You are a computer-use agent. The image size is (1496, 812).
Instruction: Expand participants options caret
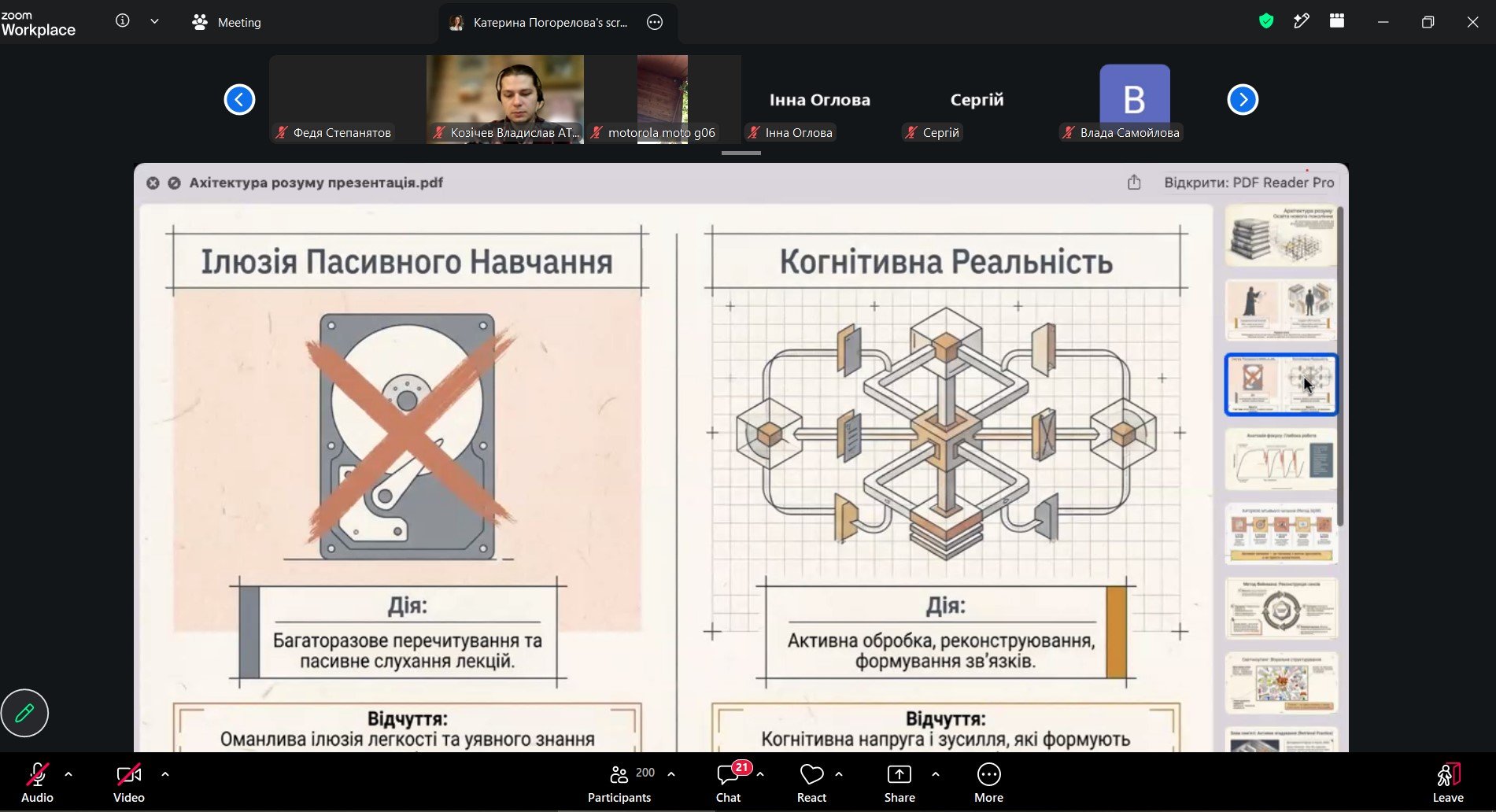(671, 774)
